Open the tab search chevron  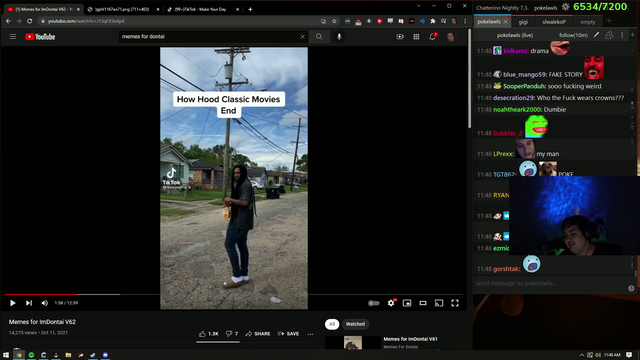[418, 6]
